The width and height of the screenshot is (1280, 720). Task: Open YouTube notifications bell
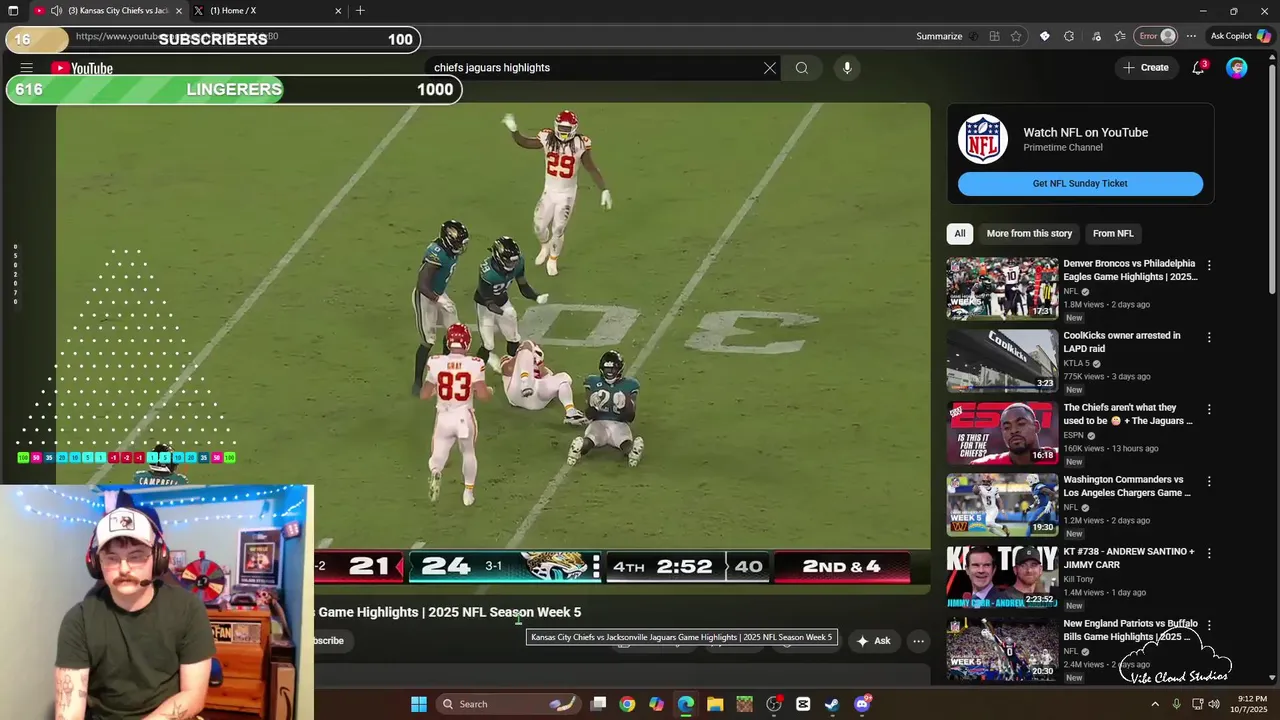1198,68
